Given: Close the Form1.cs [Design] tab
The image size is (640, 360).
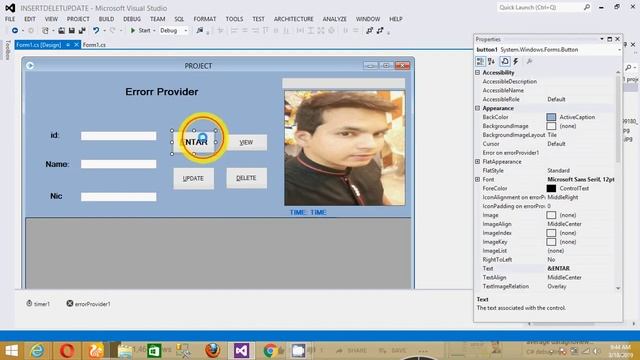Looking at the screenshot, I should tap(76, 45).
